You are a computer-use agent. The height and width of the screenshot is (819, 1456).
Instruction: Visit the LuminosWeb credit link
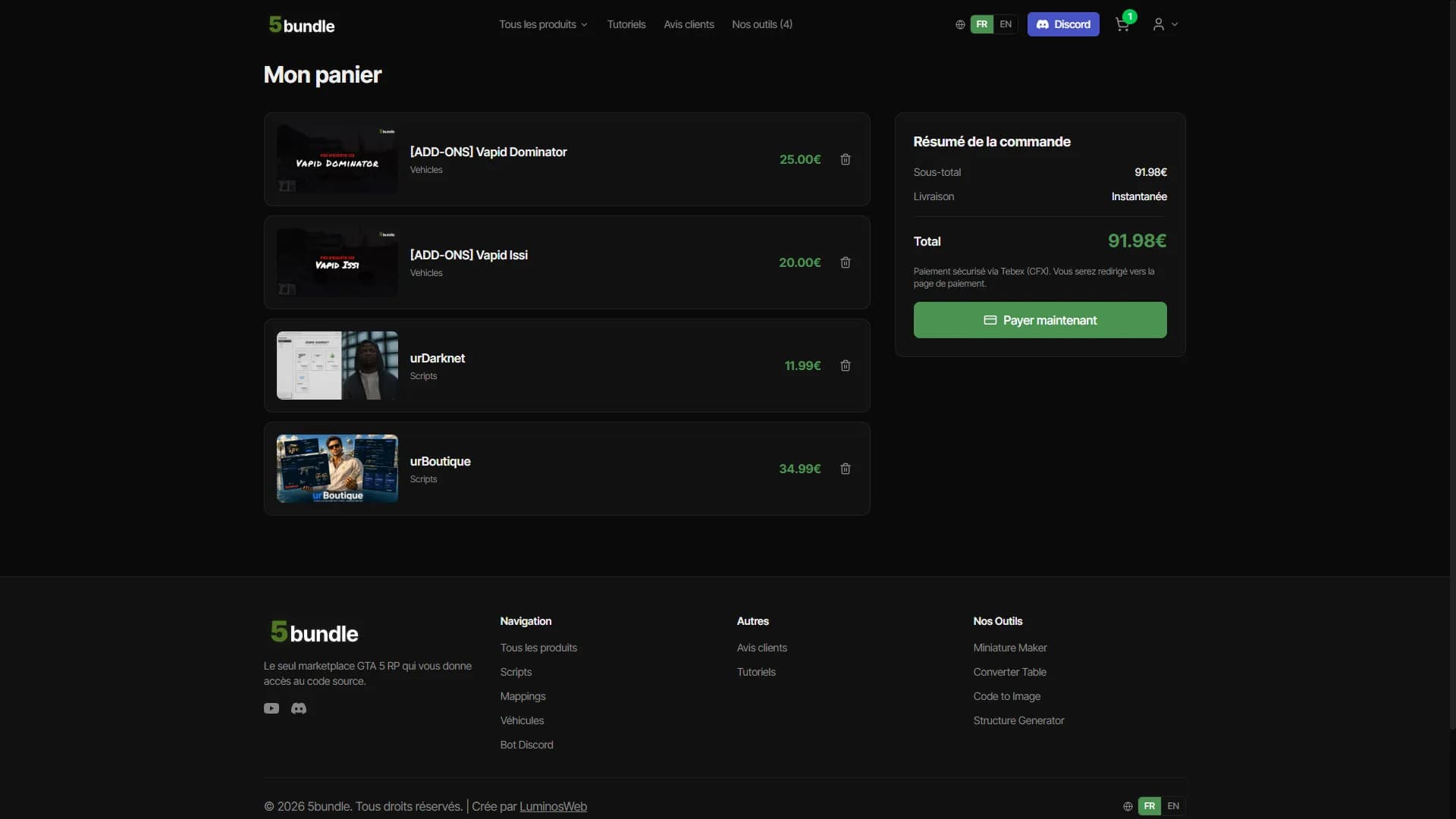[x=553, y=806]
